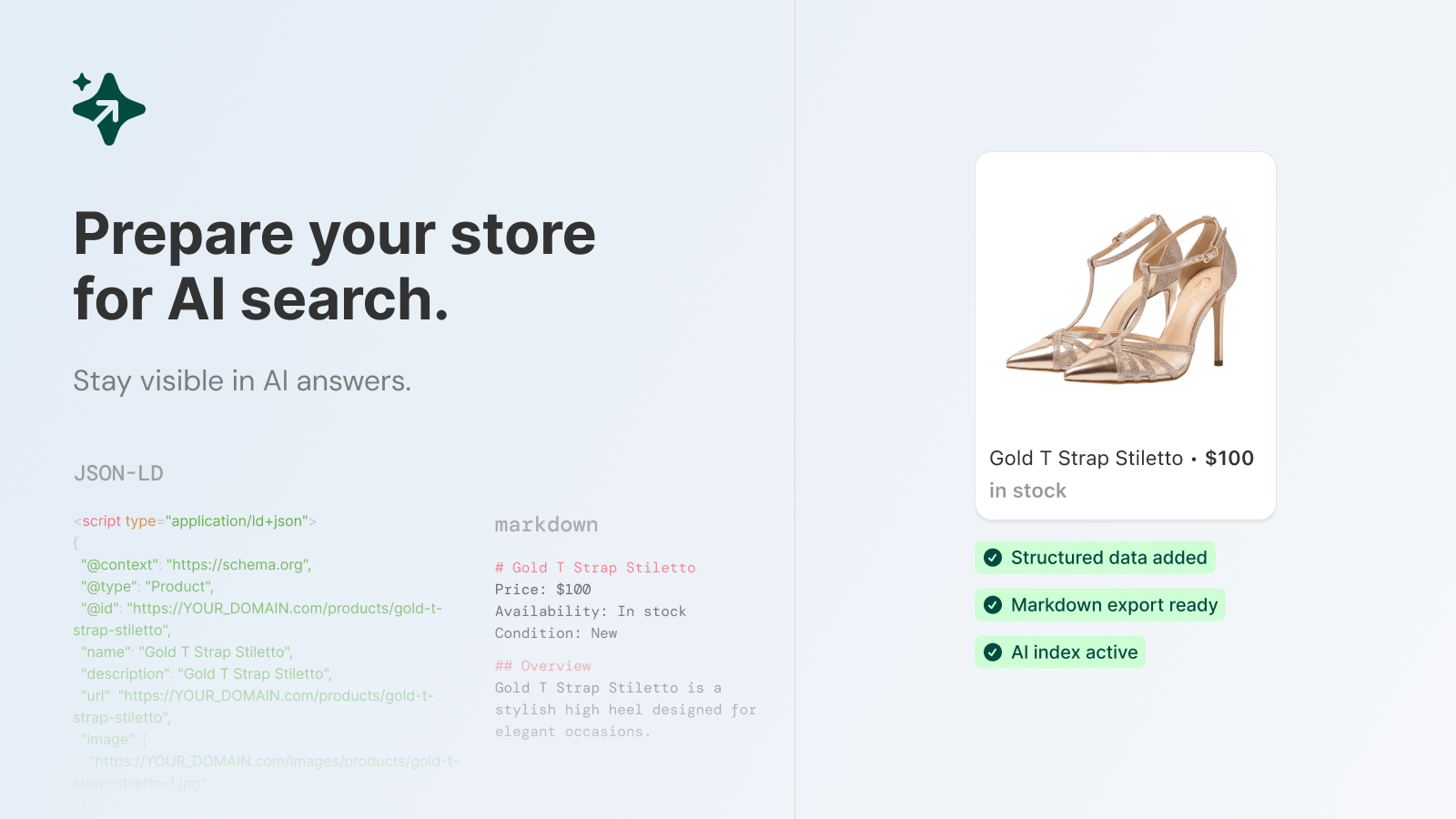Click the schema.org context link
The height and width of the screenshot is (819, 1456).
(238, 564)
